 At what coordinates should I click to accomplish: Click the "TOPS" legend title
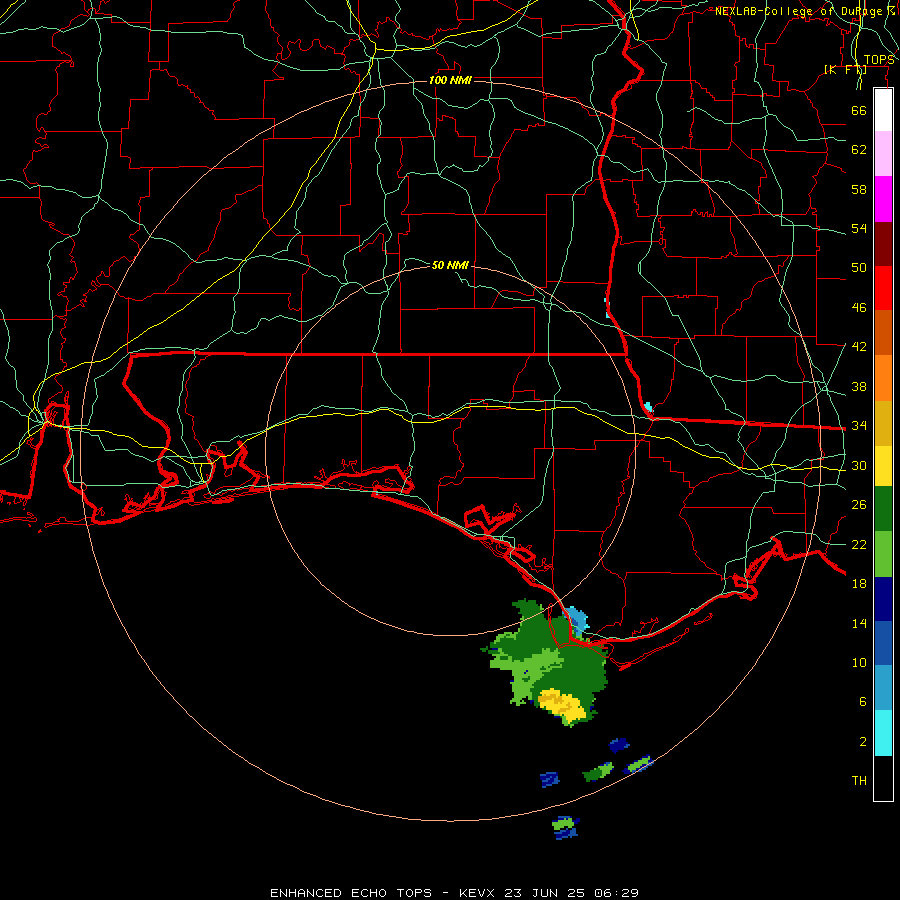point(879,60)
